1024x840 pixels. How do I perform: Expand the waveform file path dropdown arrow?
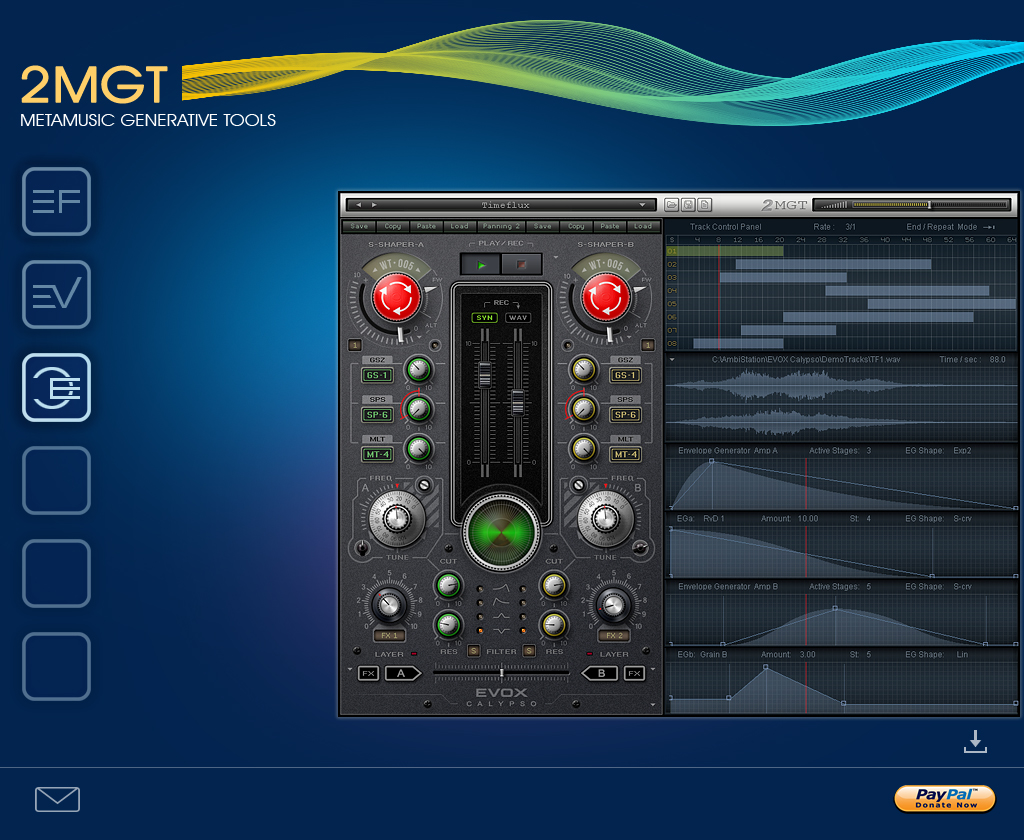(672, 359)
